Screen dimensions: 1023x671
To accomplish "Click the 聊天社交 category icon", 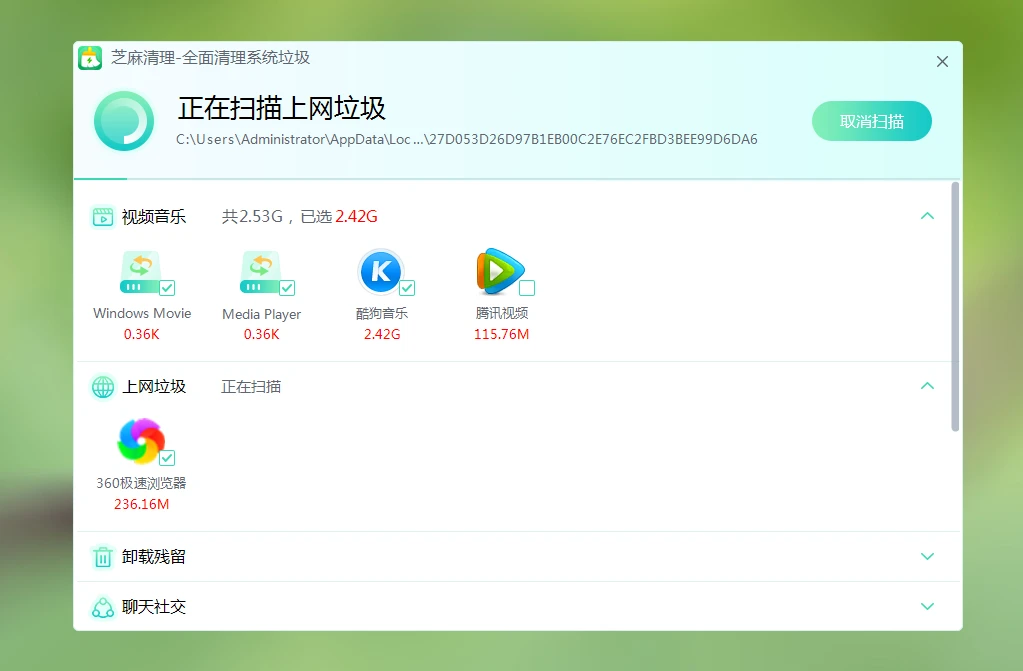I will click(102, 607).
